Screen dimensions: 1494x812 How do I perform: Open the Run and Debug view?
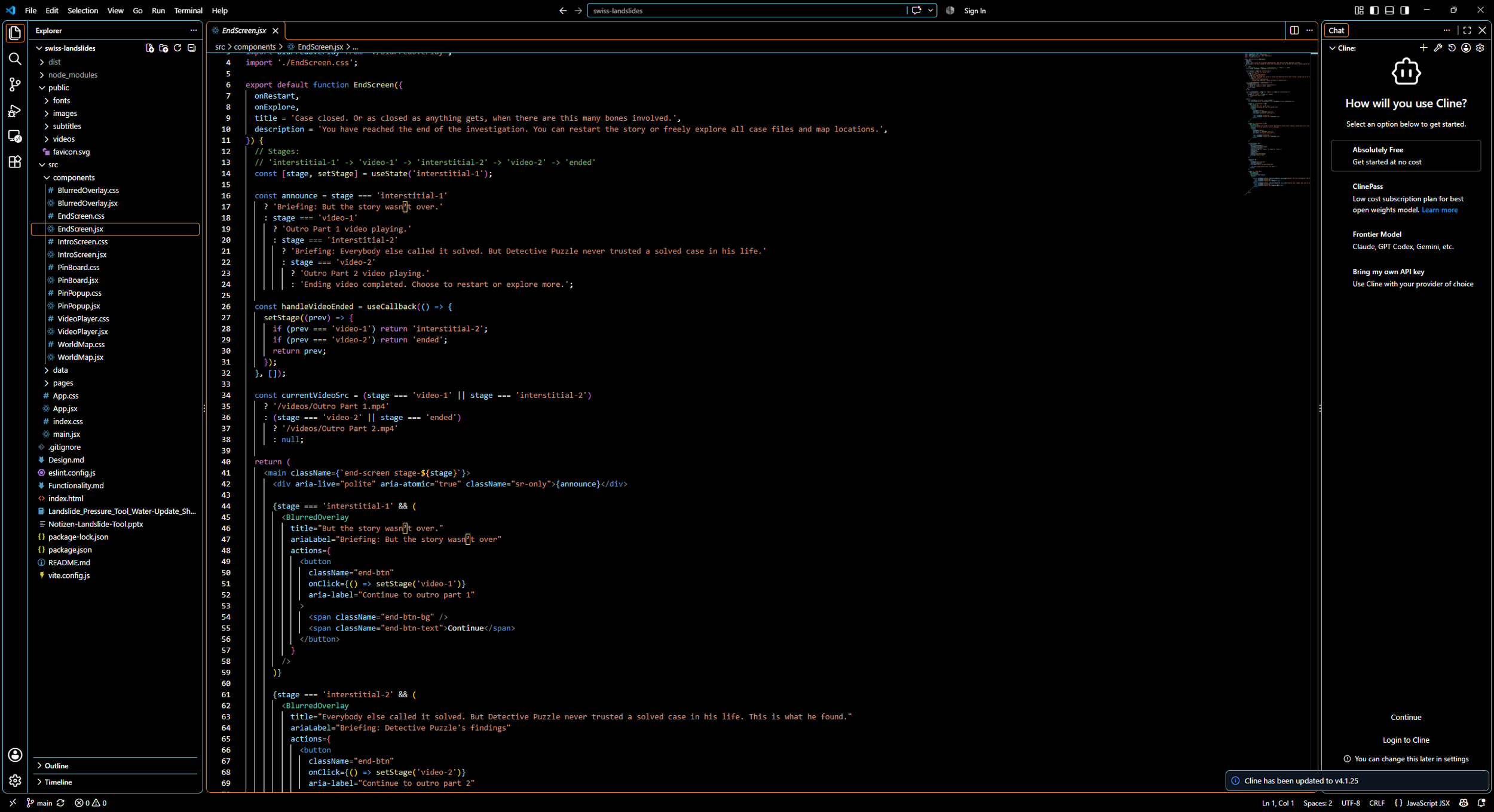tap(15, 111)
